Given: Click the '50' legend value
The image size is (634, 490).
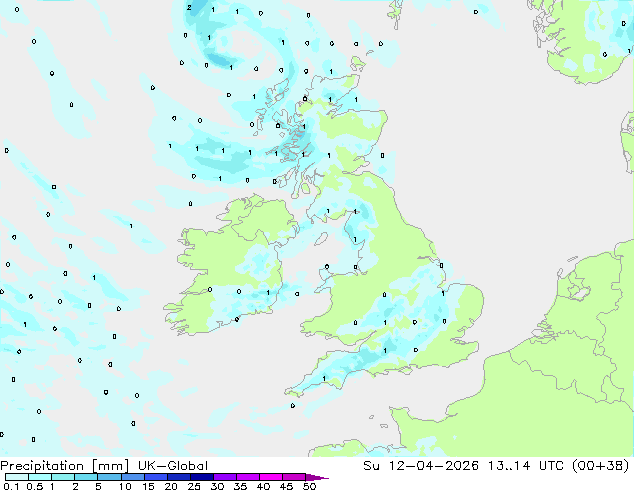Looking at the screenshot, I should click(309, 486).
